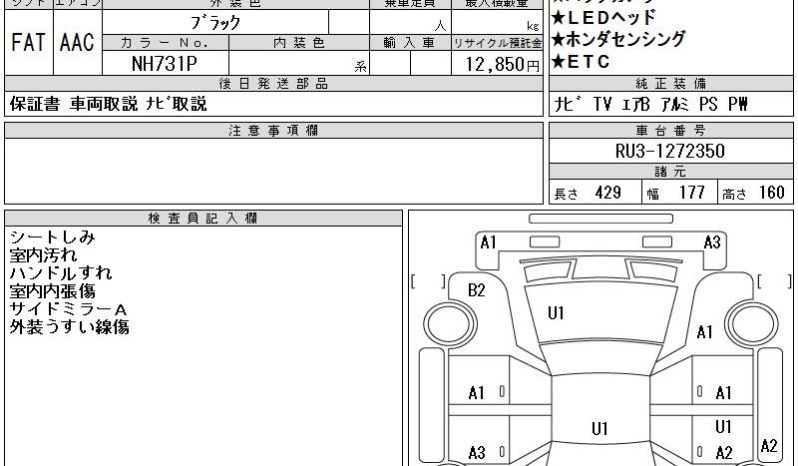Select the シートしみ inspector note

tap(52, 237)
